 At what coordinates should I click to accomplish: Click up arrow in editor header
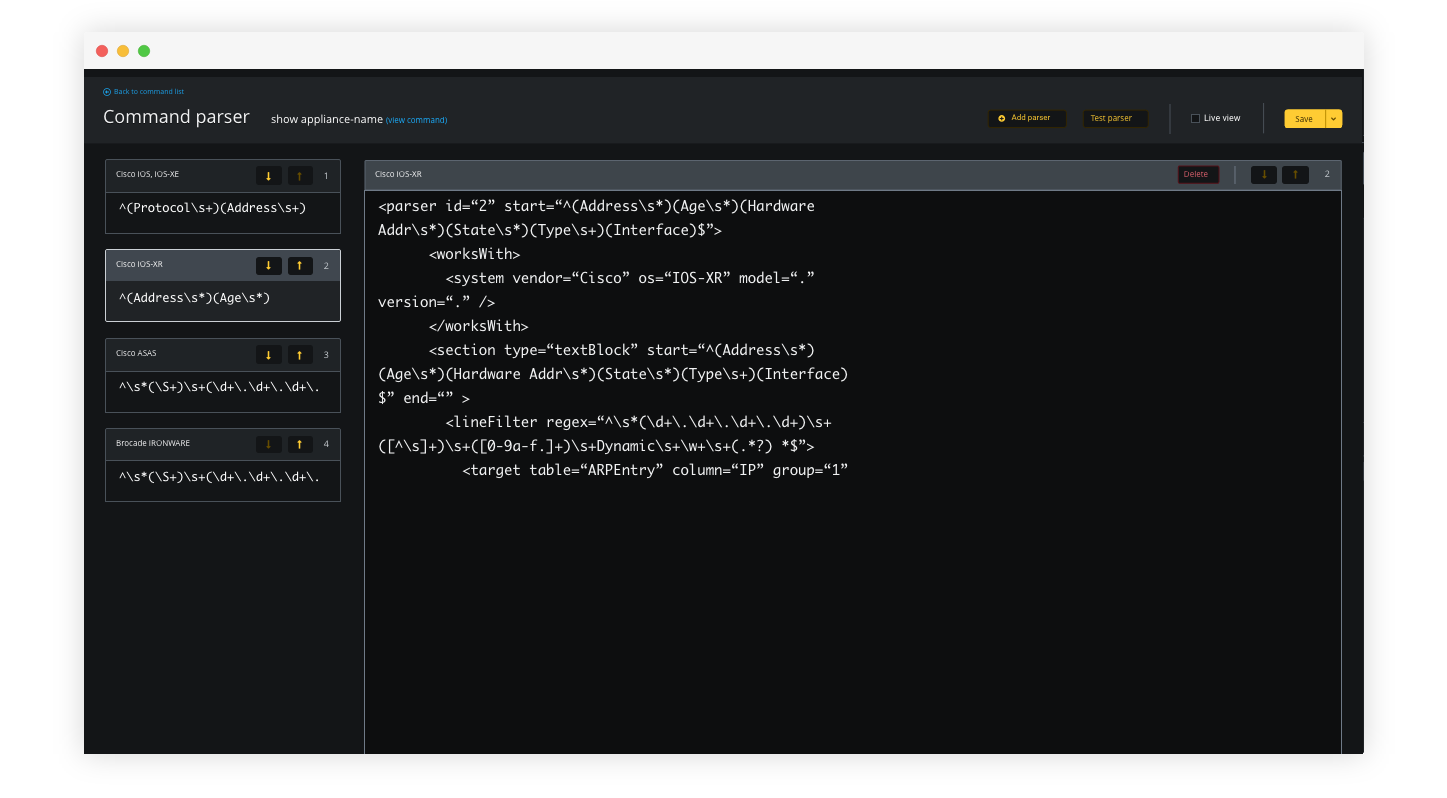tap(1295, 174)
